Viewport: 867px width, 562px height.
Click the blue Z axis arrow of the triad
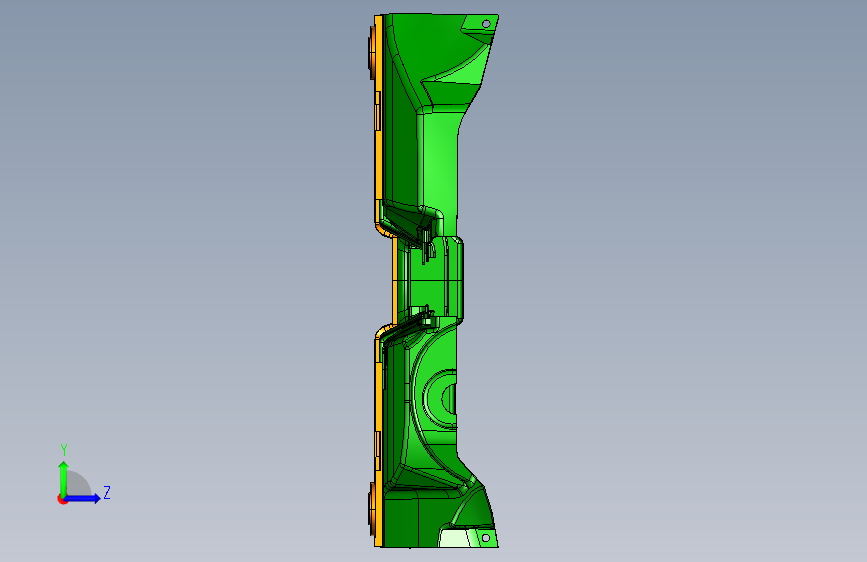[x=83, y=498]
